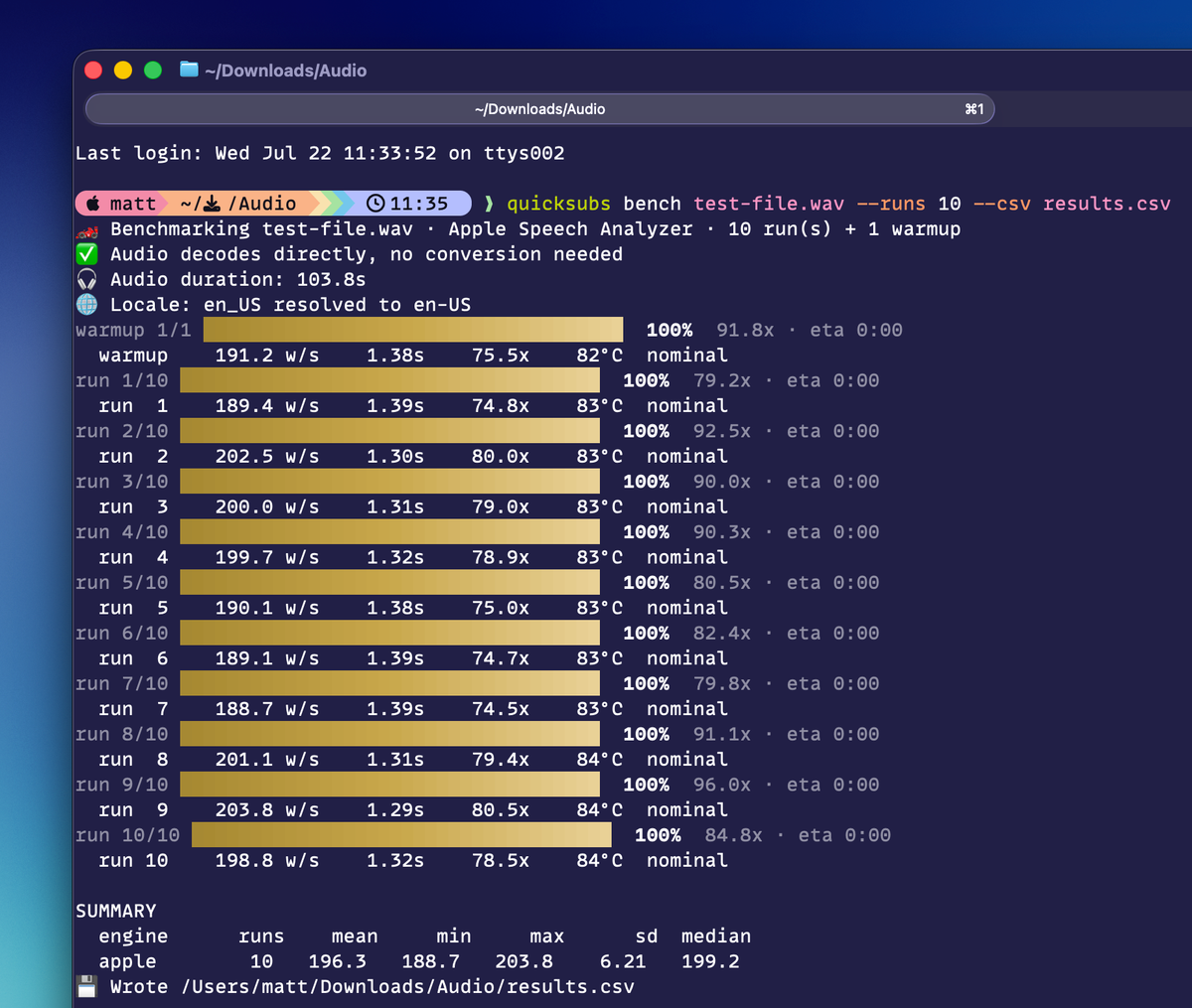Click the run 5/10 progress bar
This screenshot has height=1008, width=1192.
click(x=389, y=582)
